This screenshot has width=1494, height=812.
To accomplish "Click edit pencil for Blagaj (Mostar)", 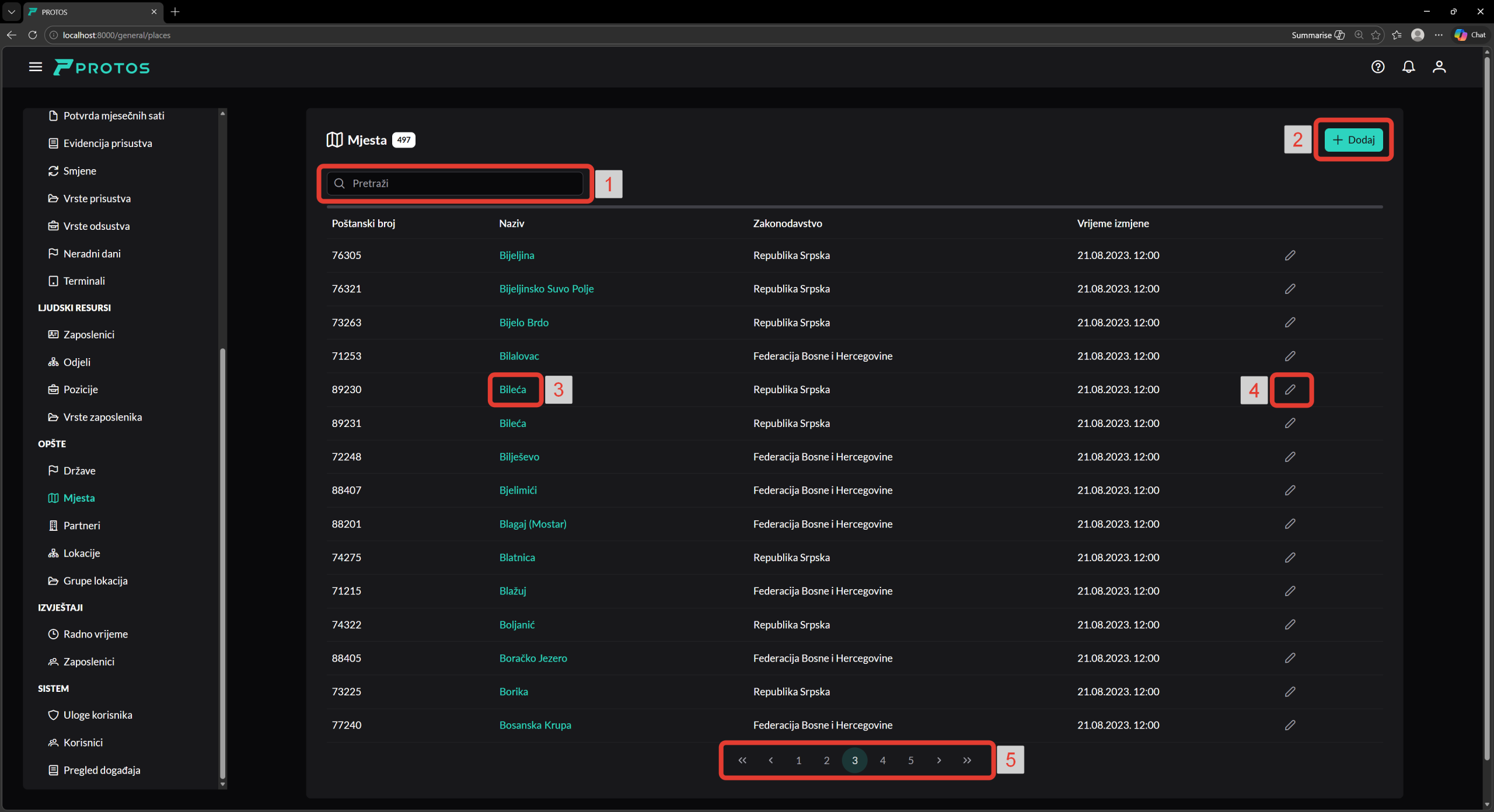I will pyautogui.click(x=1290, y=524).
